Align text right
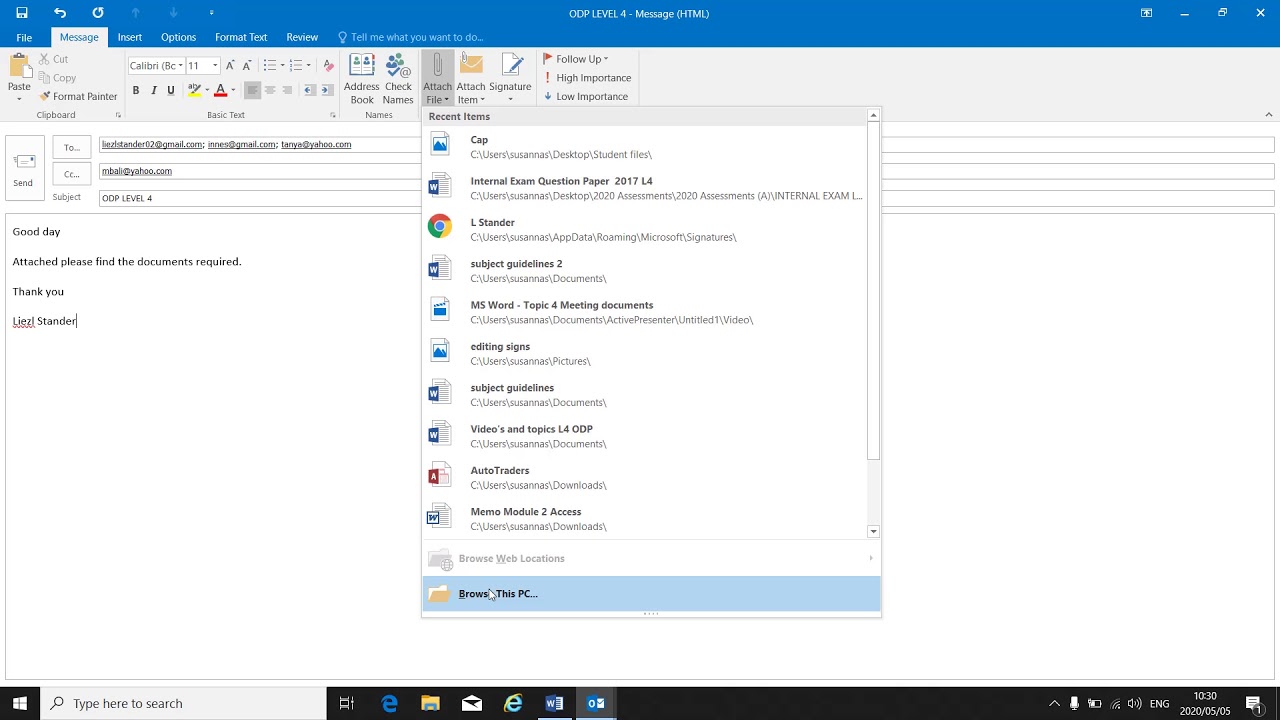 [x=288, y=90]
